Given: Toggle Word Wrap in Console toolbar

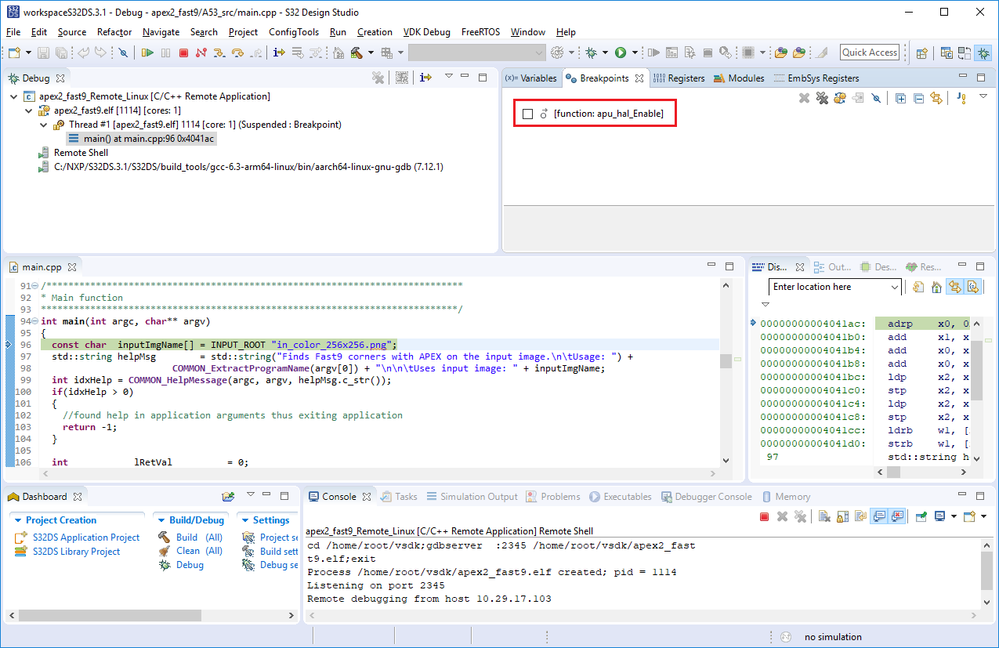Looking at the screenshot, I should point(861,517).
